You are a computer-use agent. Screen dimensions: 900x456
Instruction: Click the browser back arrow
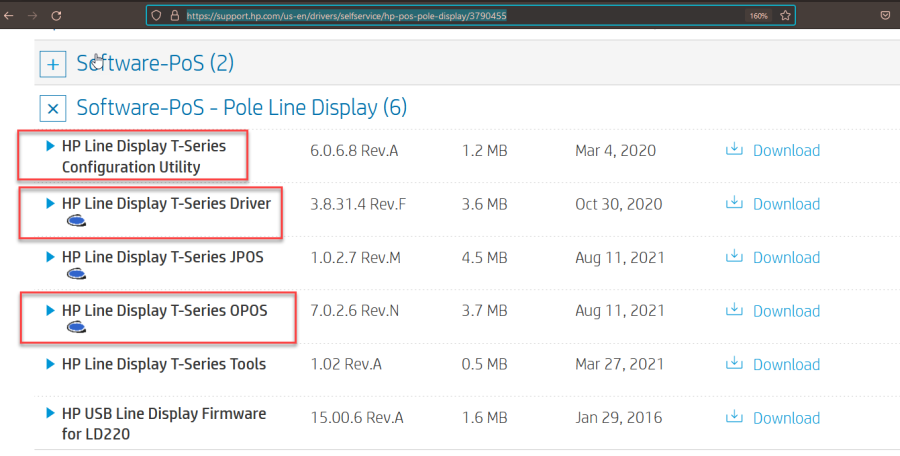click(9, 16)
